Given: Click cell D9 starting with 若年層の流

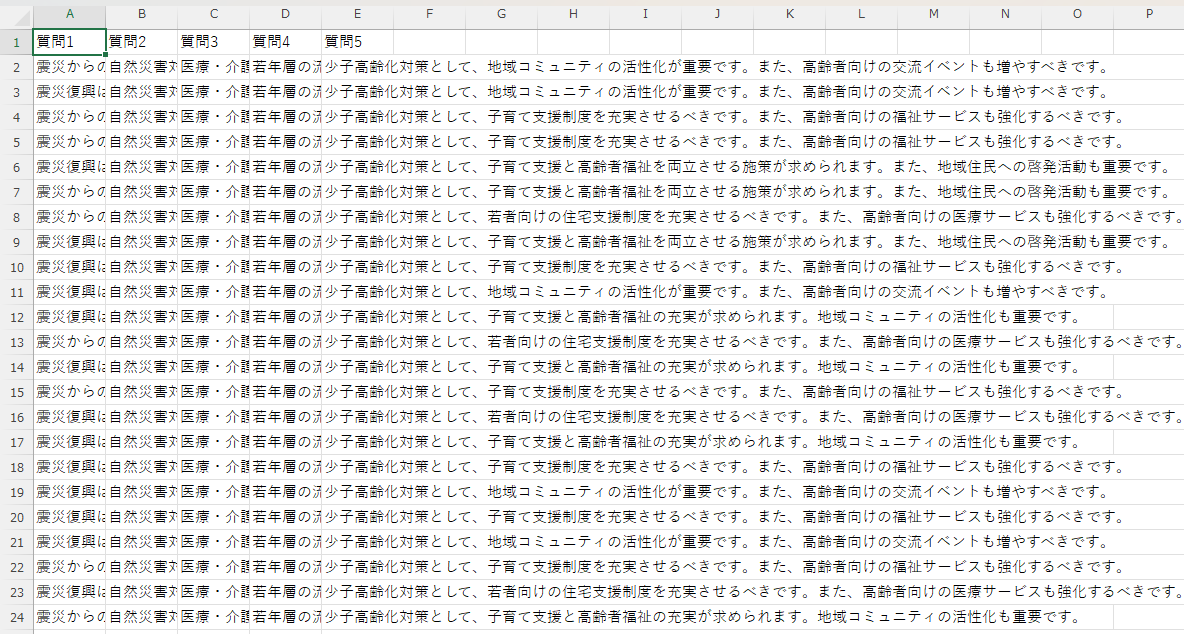Looking at the screenshot, I should coord(285,242).
